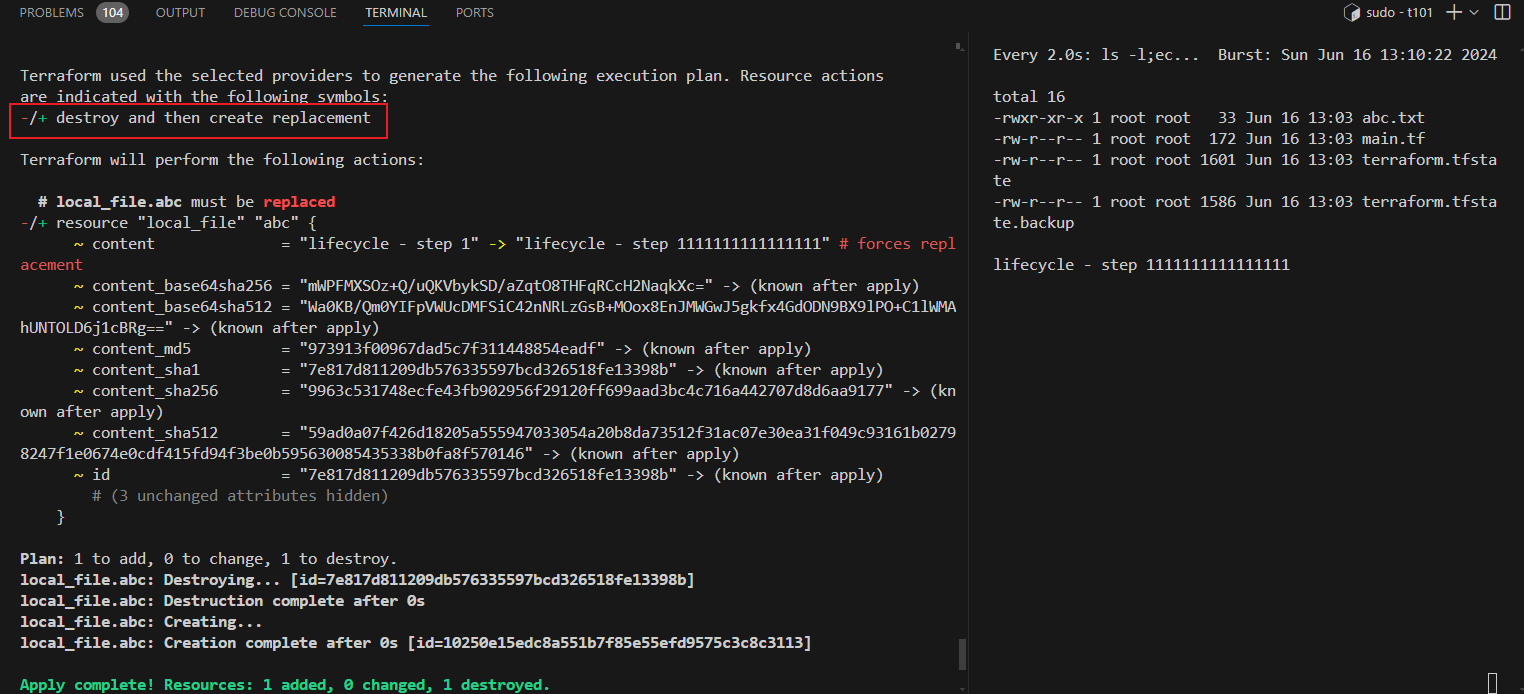
Task: Click the main.tf file listing row
Action: pos(1209,139)
